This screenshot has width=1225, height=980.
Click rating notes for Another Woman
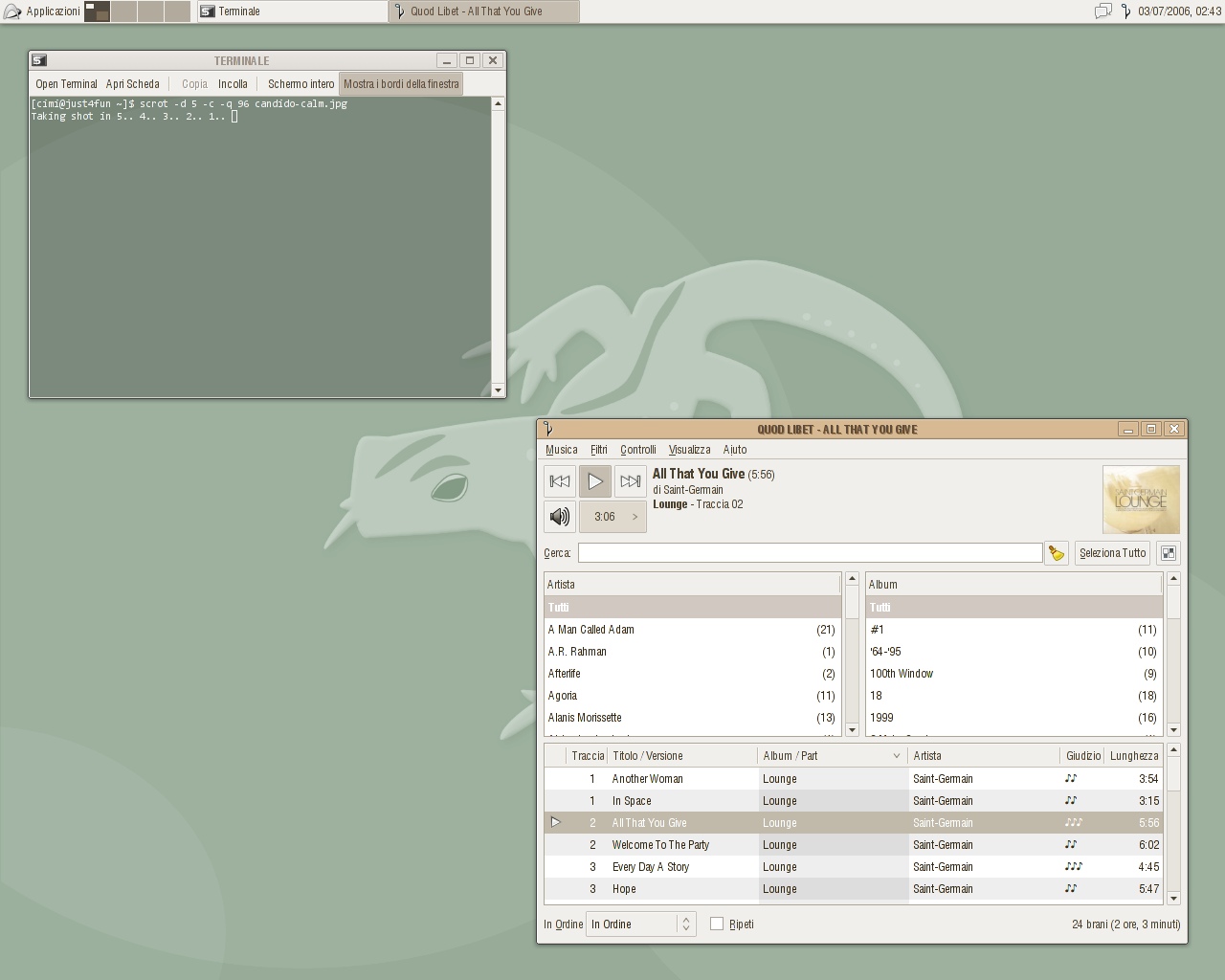[x=1071, y=779]
